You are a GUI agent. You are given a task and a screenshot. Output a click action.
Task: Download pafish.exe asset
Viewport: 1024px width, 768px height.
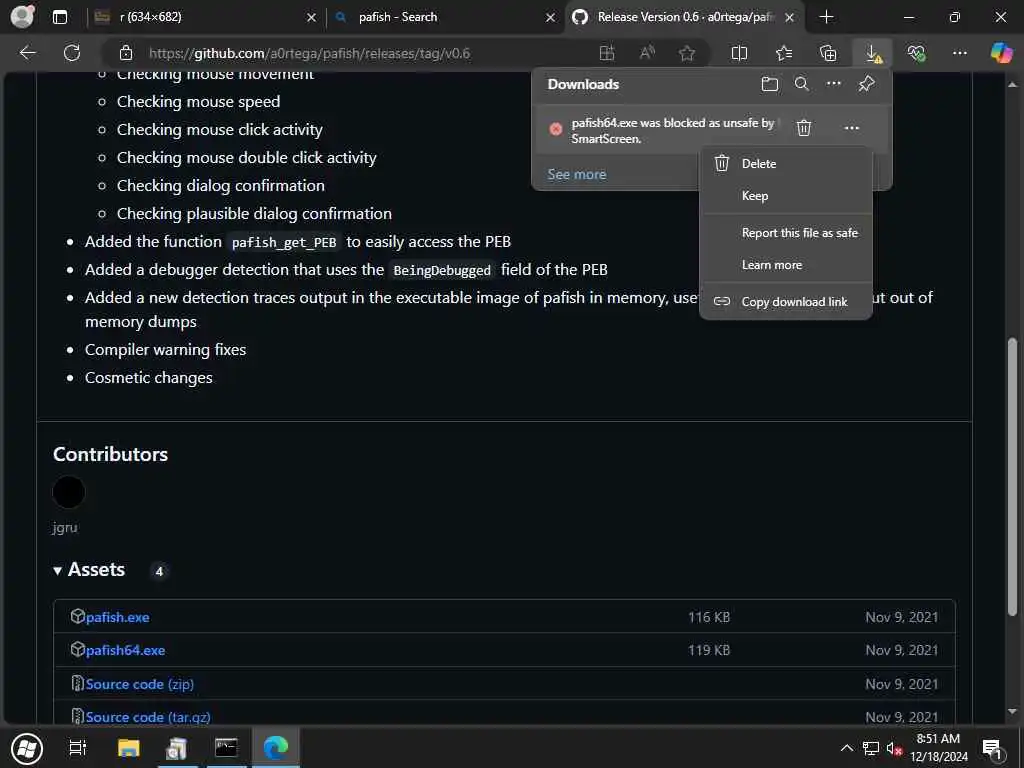[118, 617]
